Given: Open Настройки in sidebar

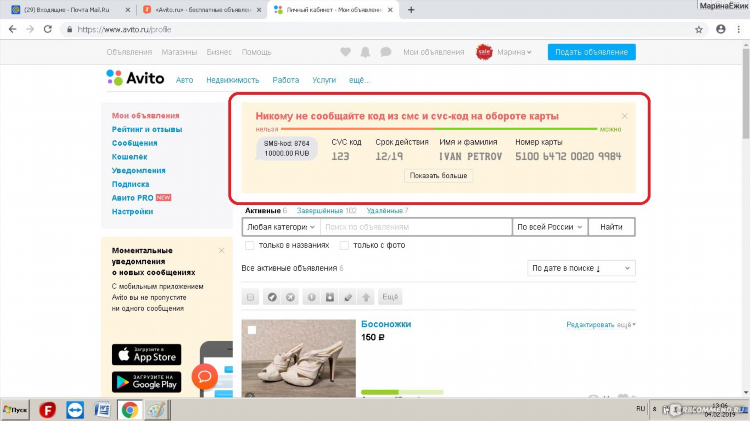Looking at the screenshot, I should pos(132,211).
